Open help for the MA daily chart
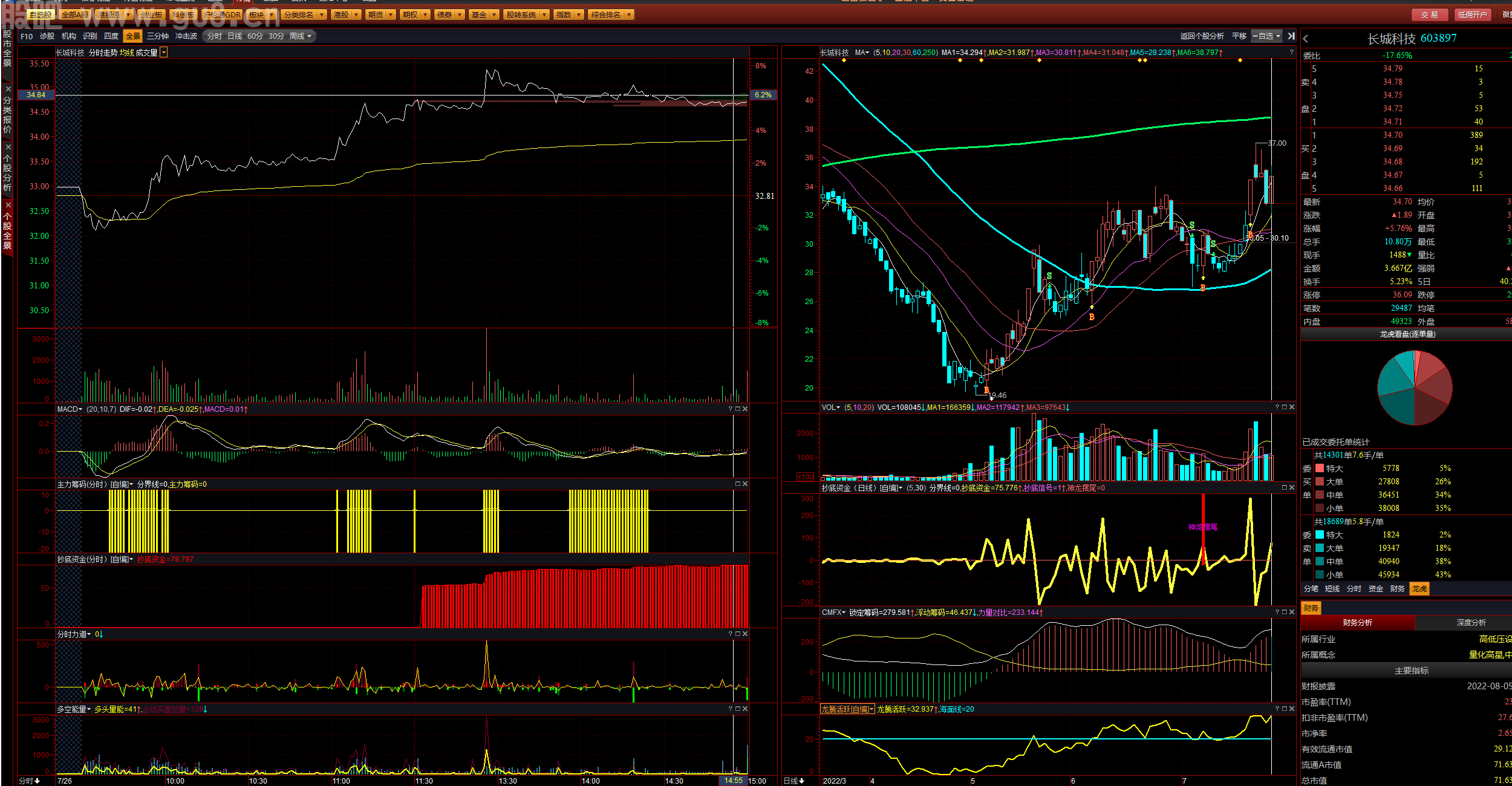This screenshot has width=1512, height=786. tap(1292, 53)
